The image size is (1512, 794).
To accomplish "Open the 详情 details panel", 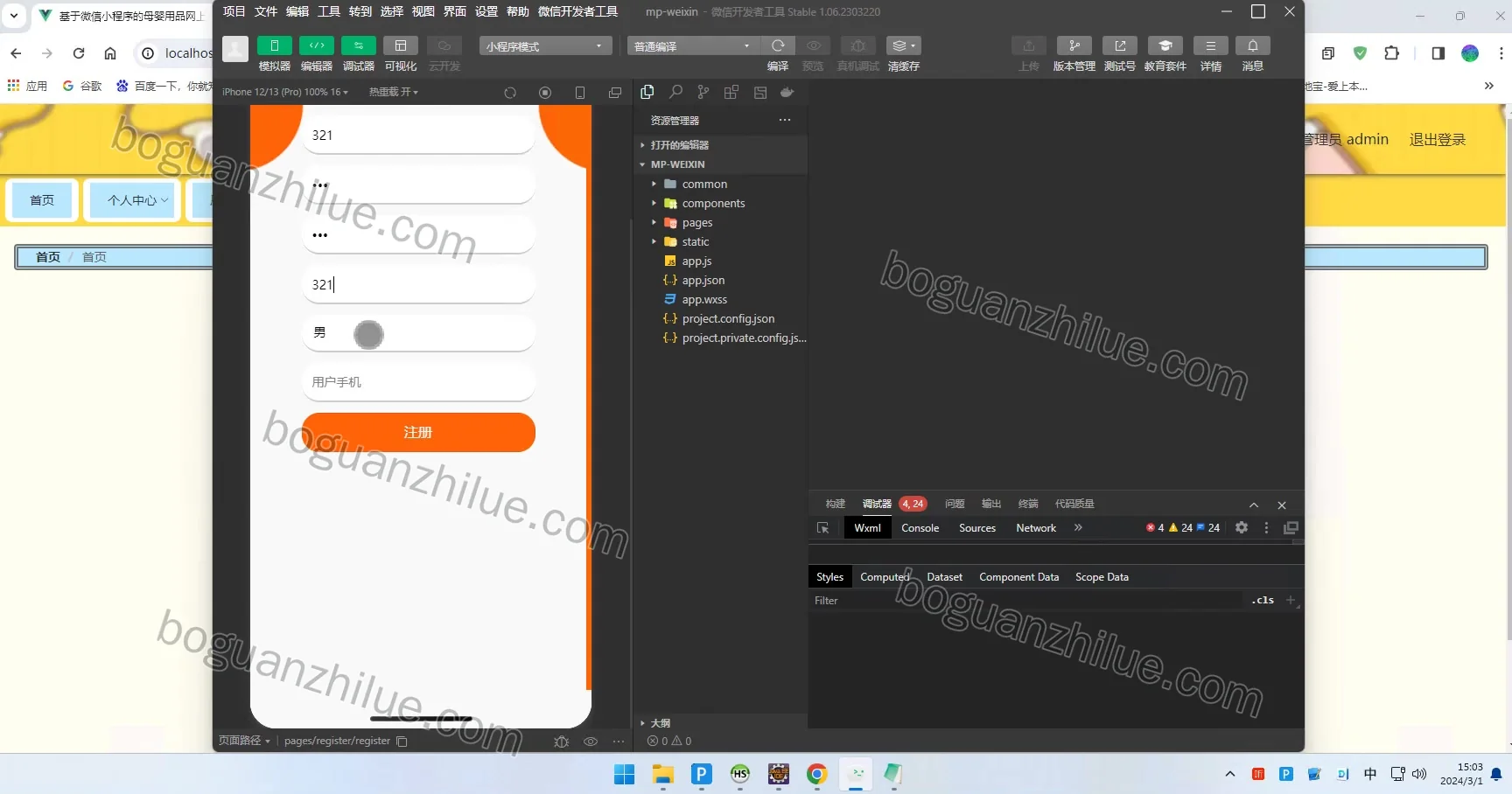I will [x=1210, y=45].
